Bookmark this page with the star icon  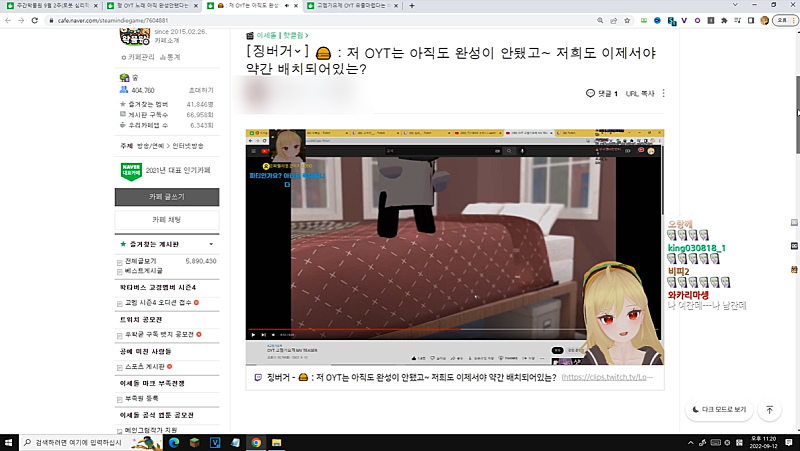point(627,20)
